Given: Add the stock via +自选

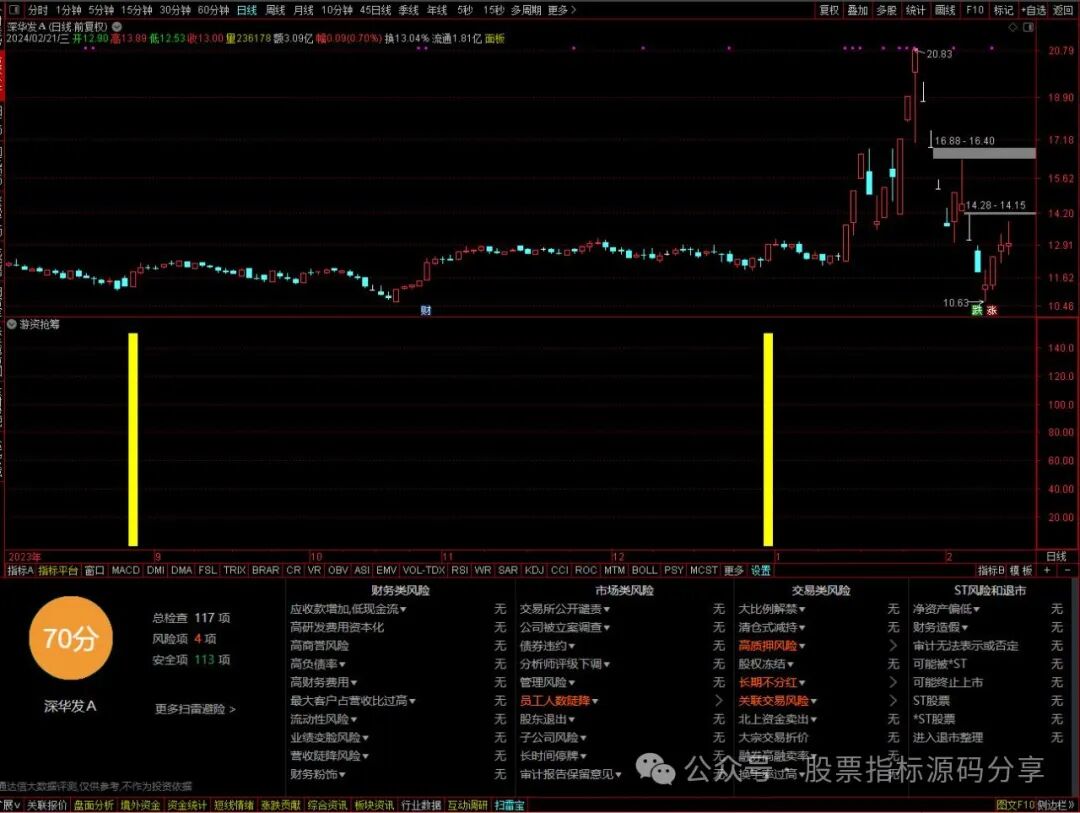Looking at the screenshot, I should pyautogui.click(x=1033, y=10).
